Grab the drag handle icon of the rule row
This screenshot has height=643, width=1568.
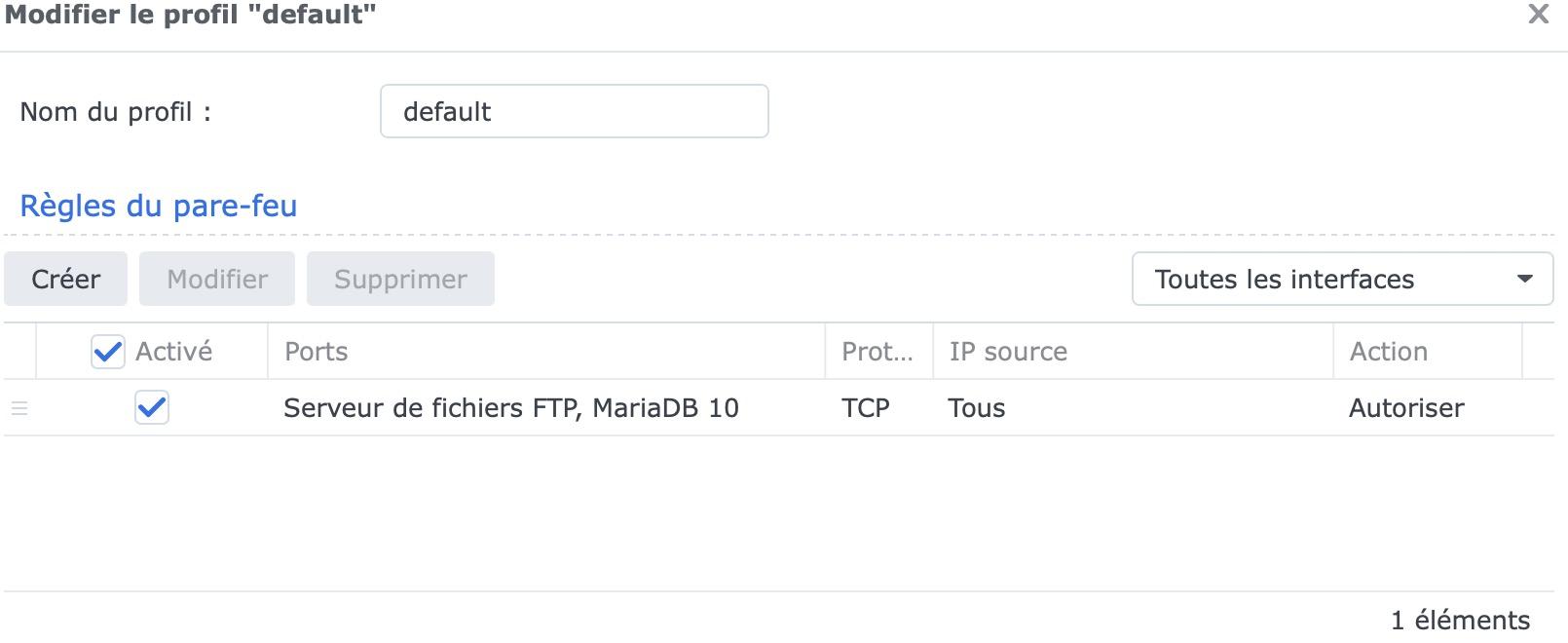tap(19, 408)
